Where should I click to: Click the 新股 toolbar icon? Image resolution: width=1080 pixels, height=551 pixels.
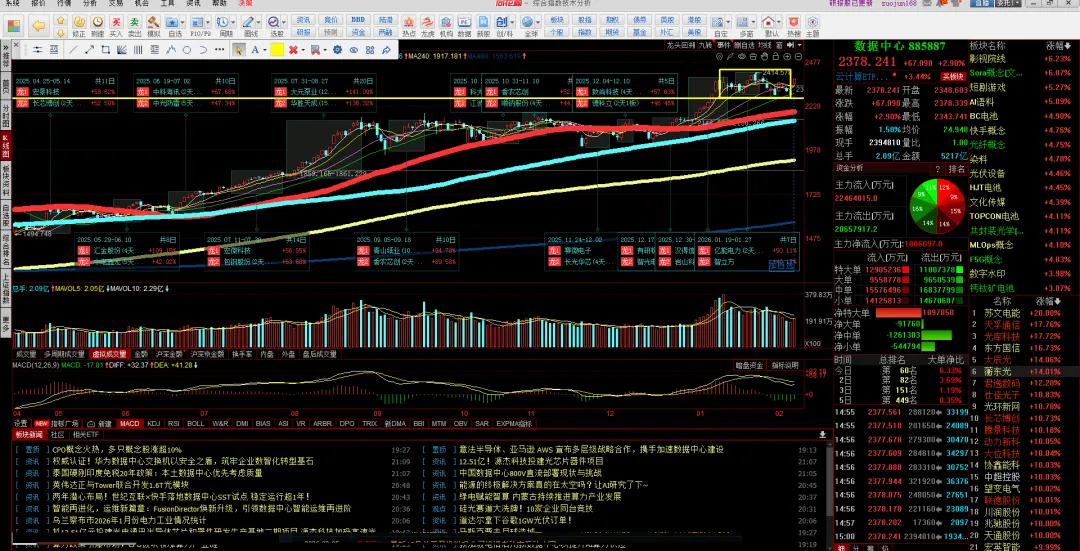(x=483, y=25)
